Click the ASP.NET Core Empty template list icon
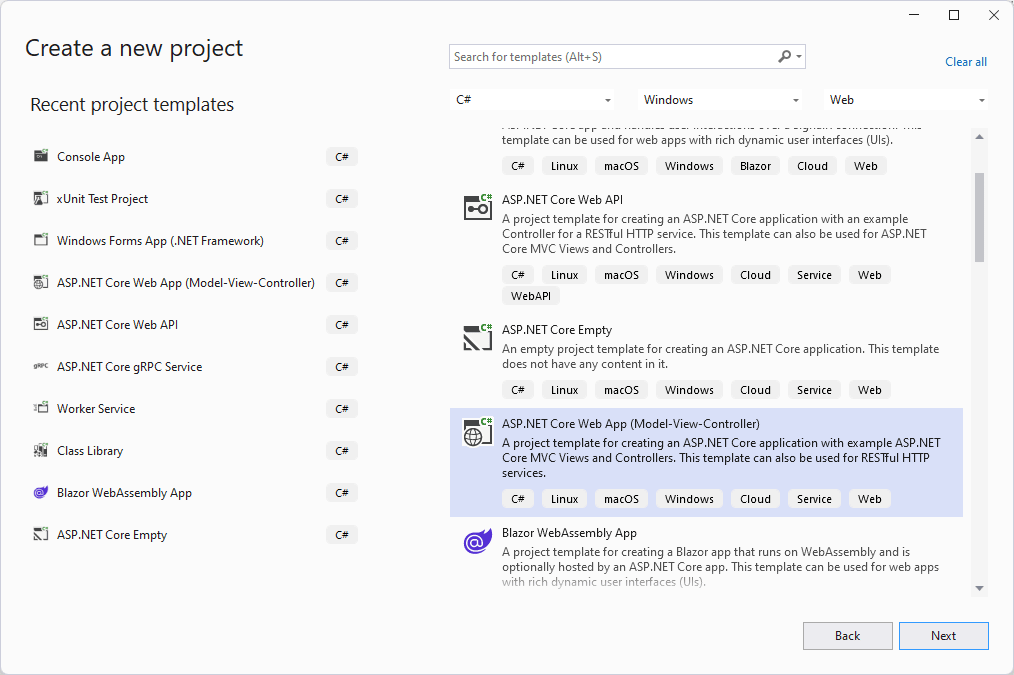Image resolution: width=1014 pixels, height=675 pixels. [x=478, y=337]
